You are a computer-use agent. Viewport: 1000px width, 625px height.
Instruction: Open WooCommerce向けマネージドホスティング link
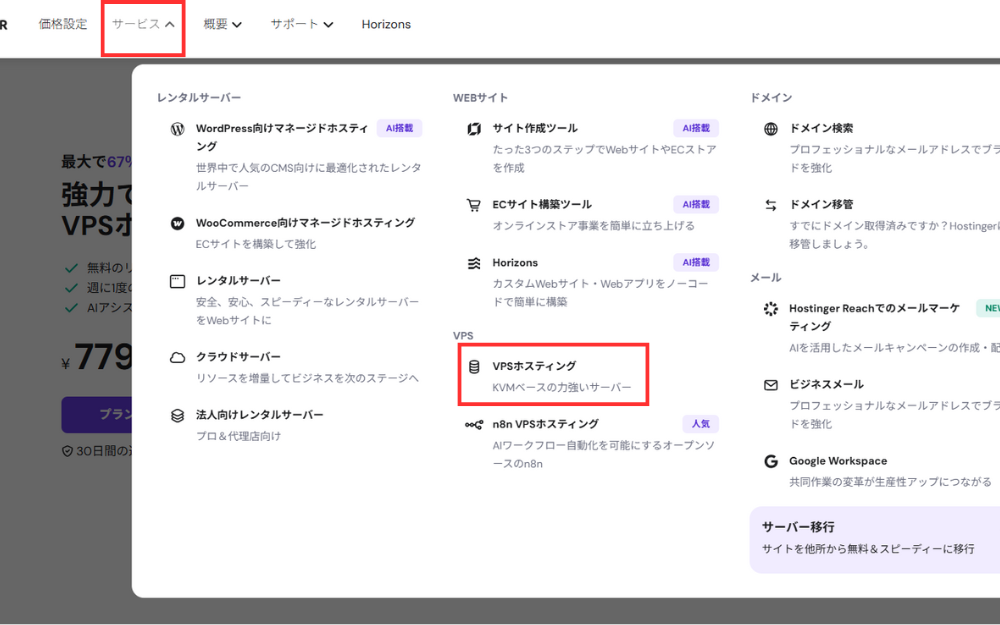(305, 223)
